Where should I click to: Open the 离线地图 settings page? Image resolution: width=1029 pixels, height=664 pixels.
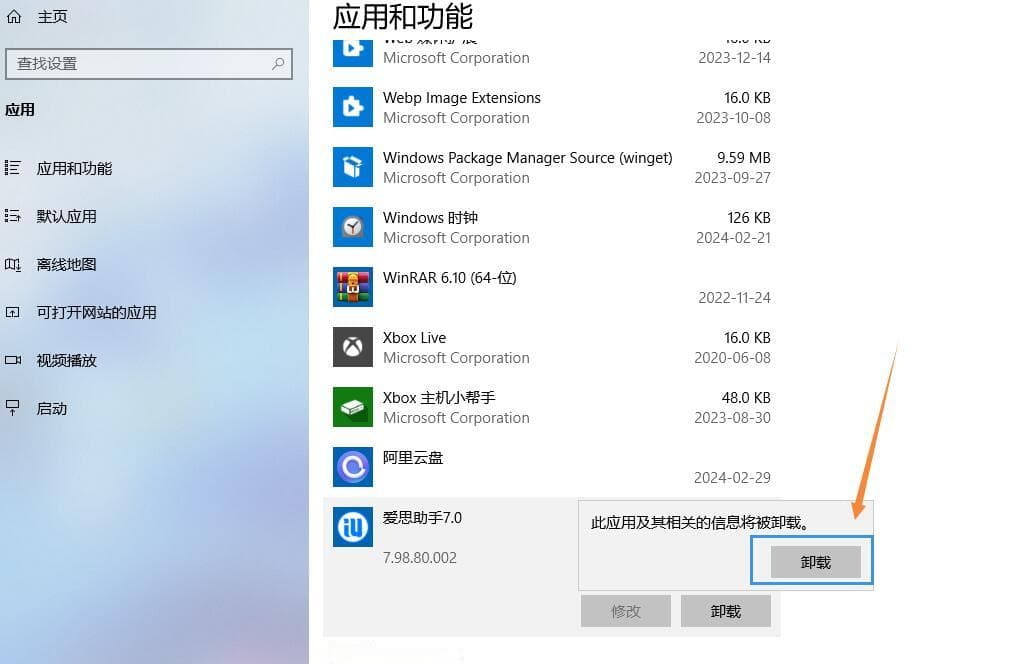pyautogui.click(x=66, y=264)
